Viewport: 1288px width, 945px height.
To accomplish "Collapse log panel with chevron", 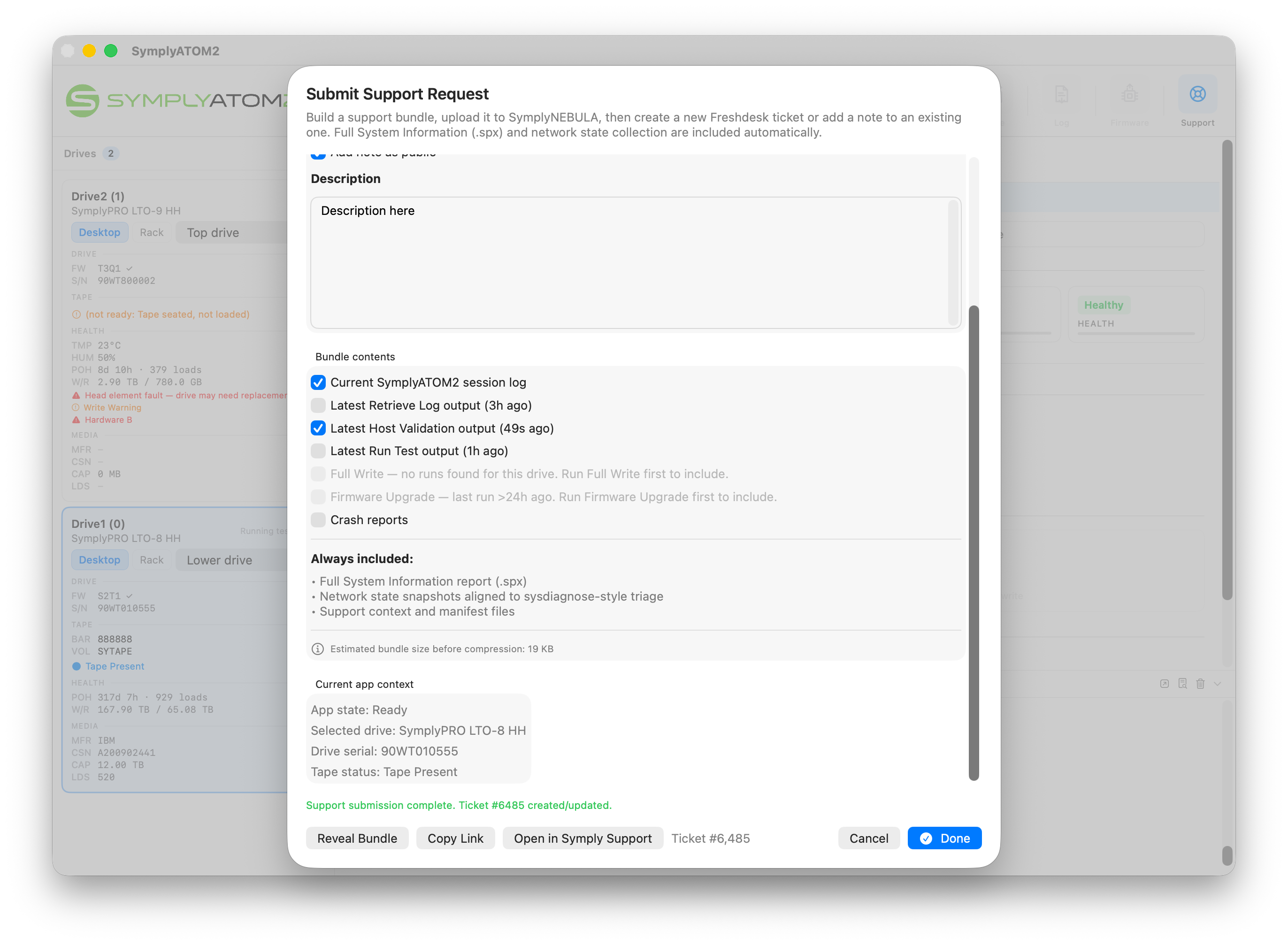I will 1217,684.
